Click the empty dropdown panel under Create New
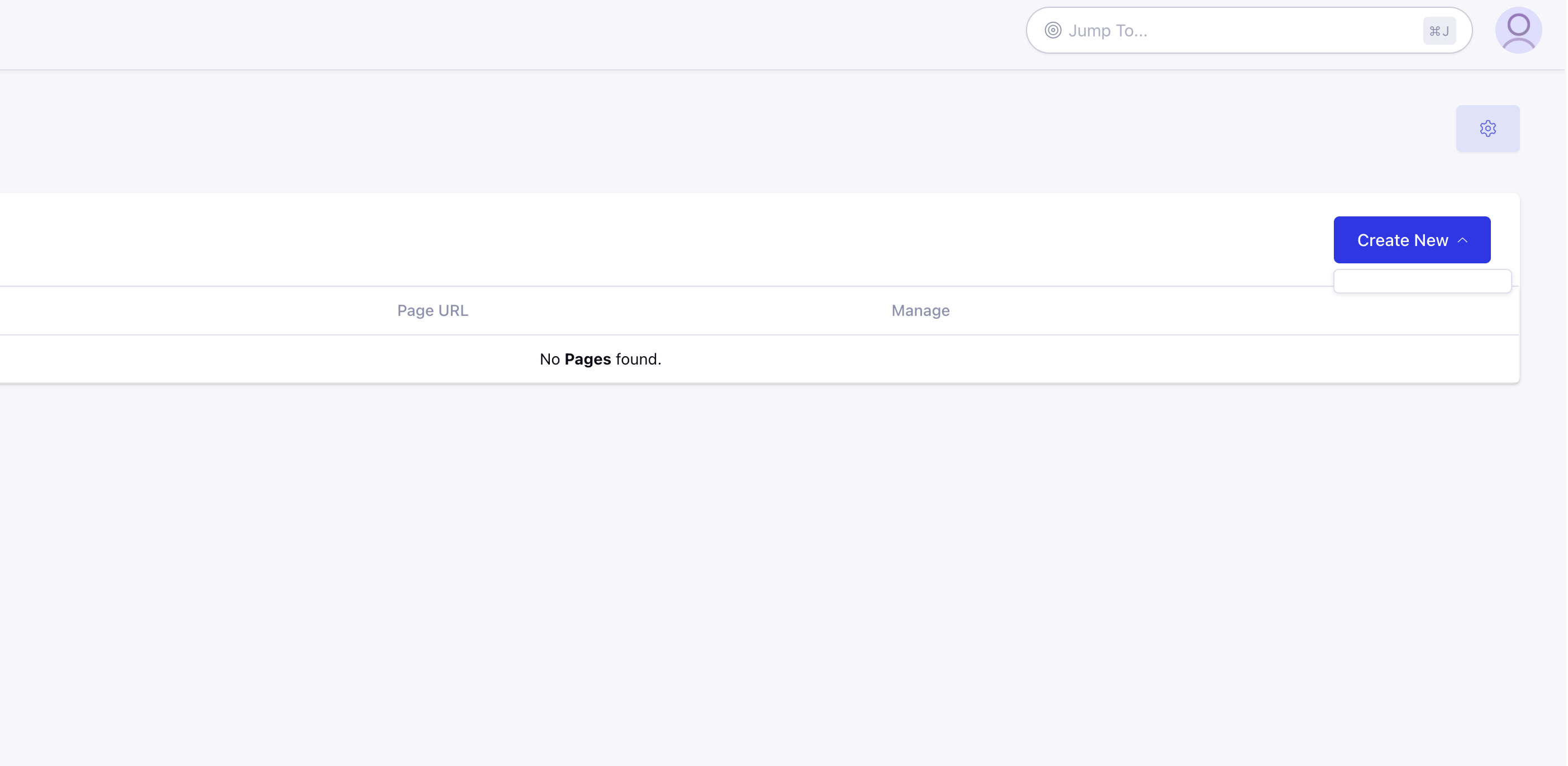 (x=1422, y=281)
